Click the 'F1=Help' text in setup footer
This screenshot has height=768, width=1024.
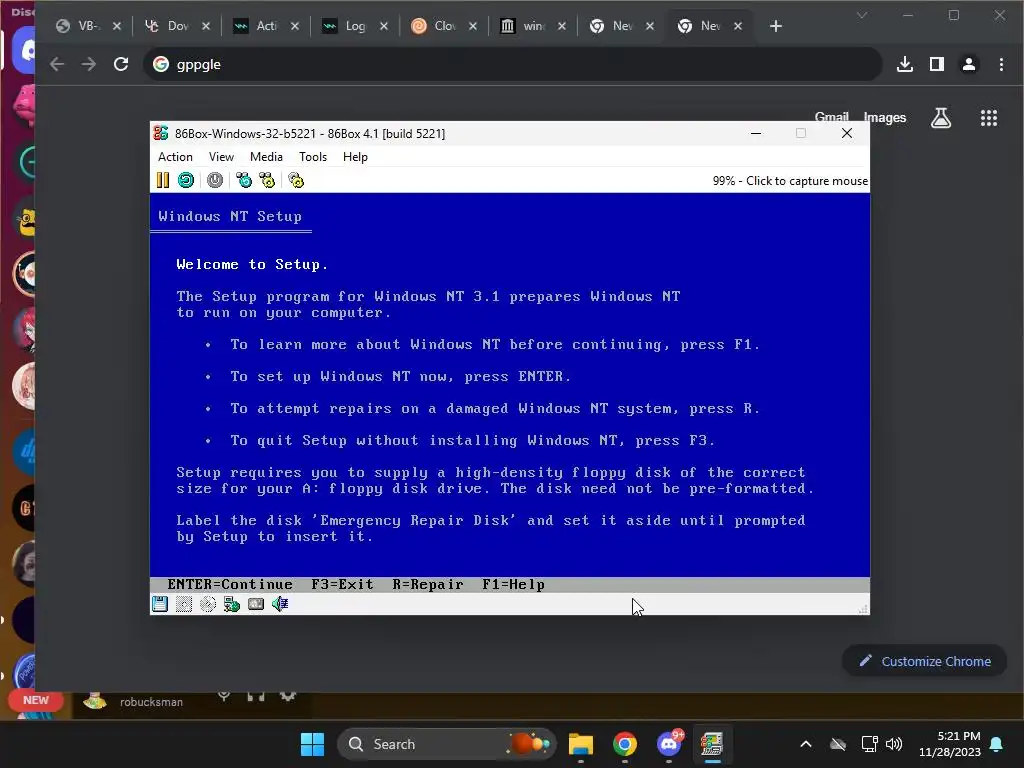coord(513,584)
